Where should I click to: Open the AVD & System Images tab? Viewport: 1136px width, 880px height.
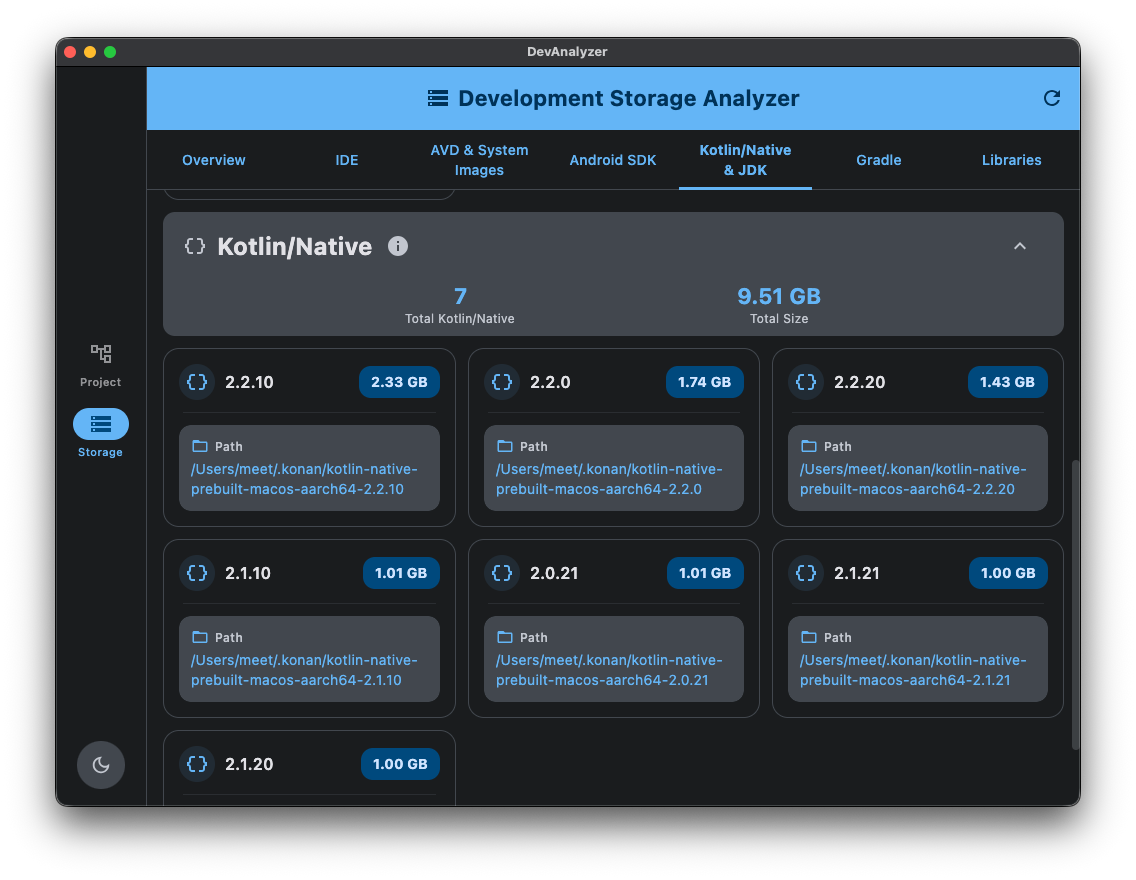click(479, 160)
